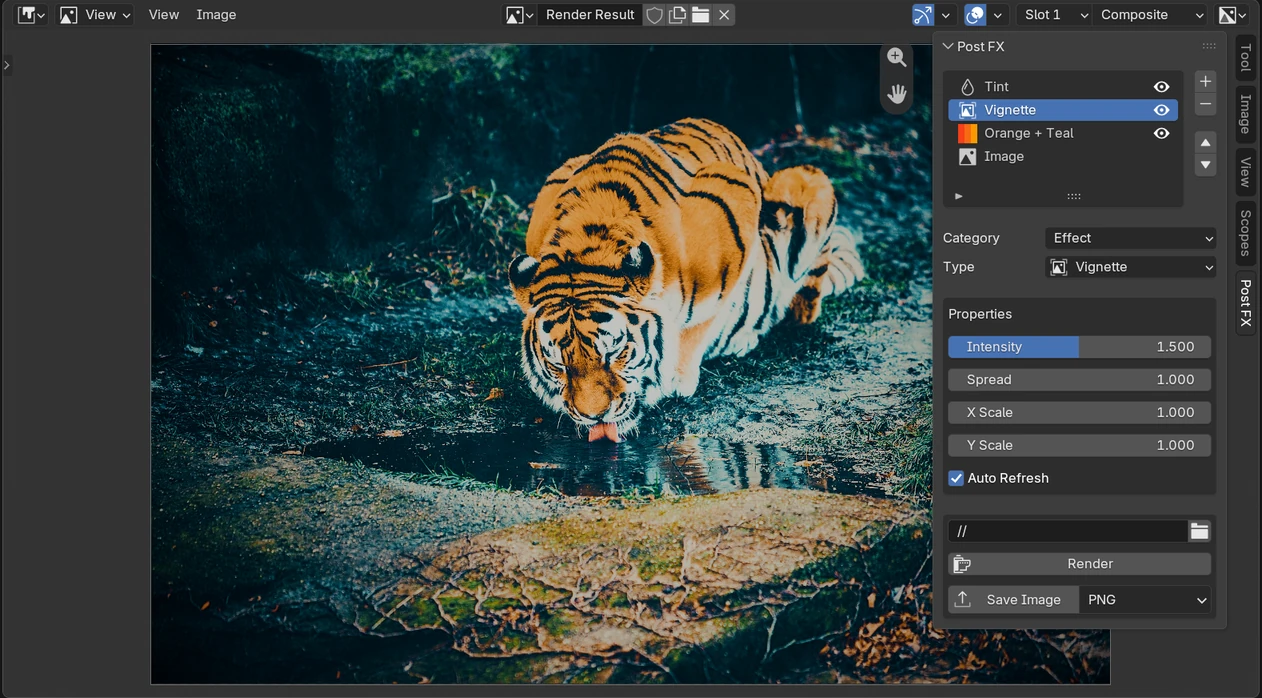This screenshot has width=1262, height=698.
Task: Click the Post FX panel drag grip
Action: click(1209, 46)
